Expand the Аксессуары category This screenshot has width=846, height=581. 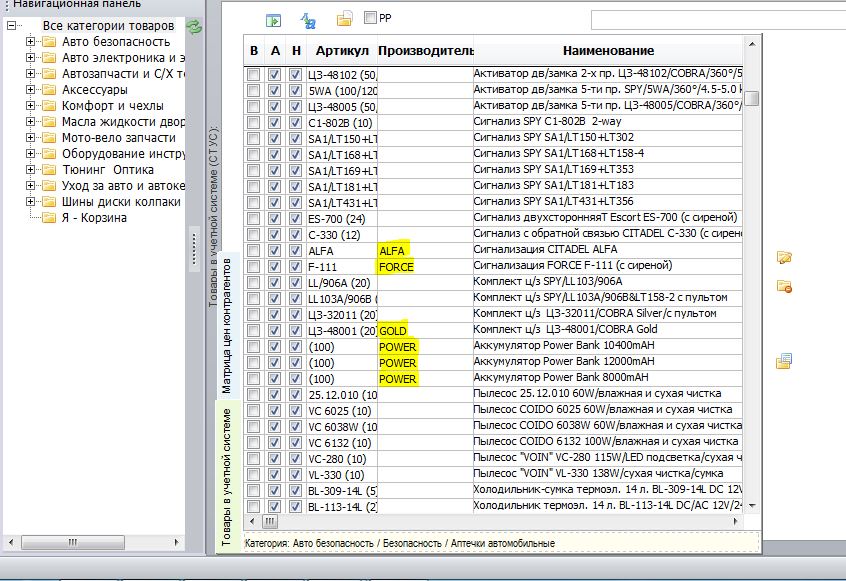(30, 90)
